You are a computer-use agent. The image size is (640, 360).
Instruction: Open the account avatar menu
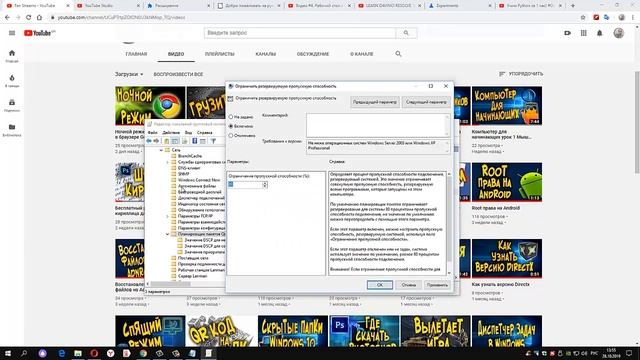[619, 33]
